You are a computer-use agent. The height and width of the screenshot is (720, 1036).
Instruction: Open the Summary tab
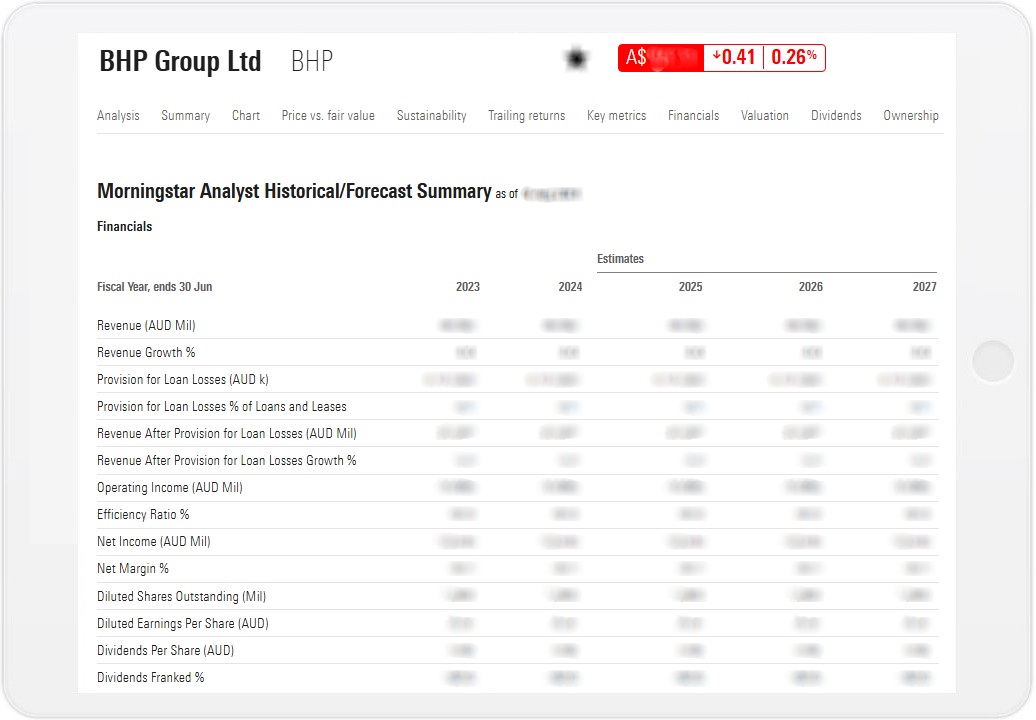coord(185,115)
